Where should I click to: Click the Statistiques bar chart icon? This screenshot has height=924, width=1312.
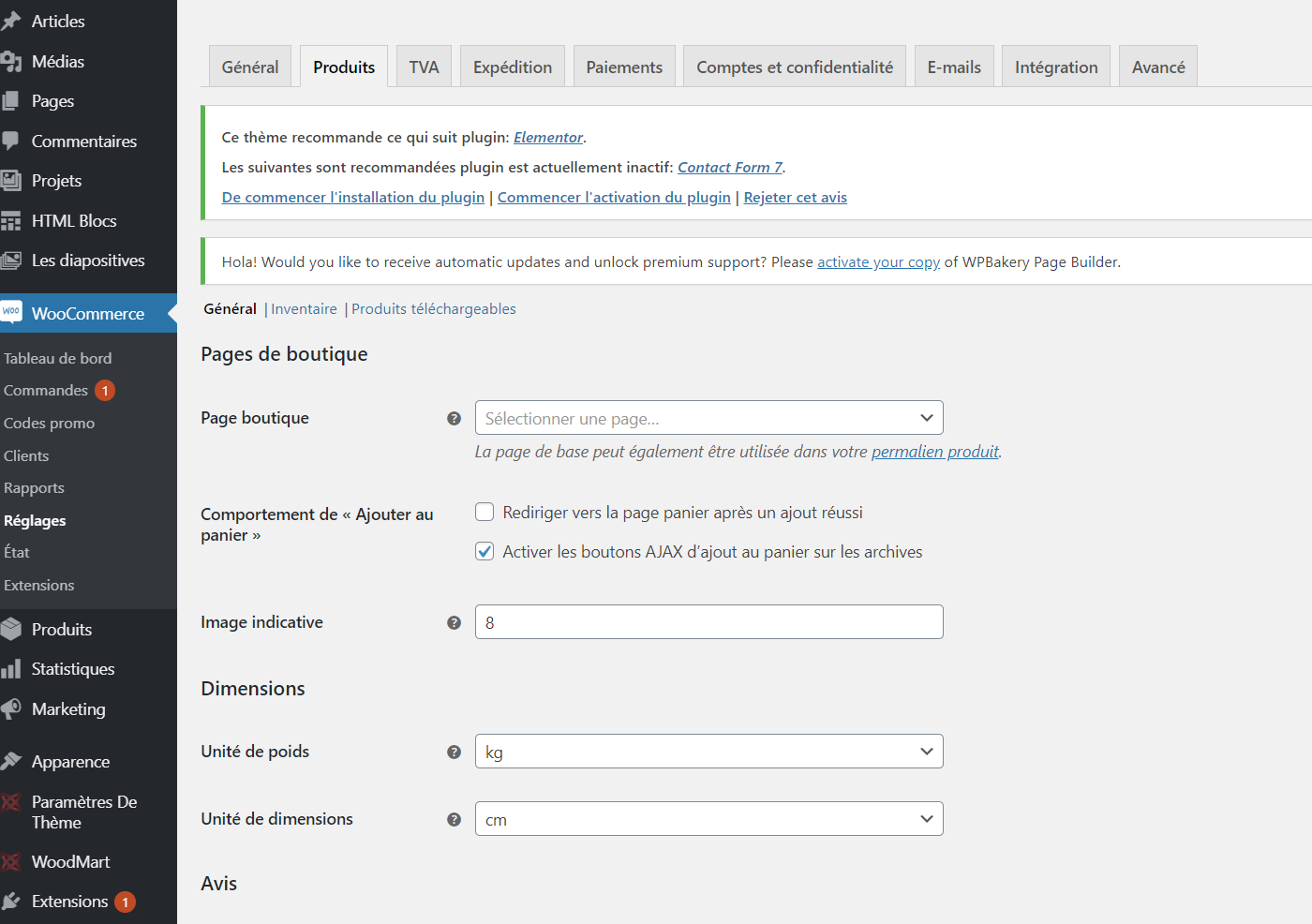pyautogui.click(x=11, y=669)
